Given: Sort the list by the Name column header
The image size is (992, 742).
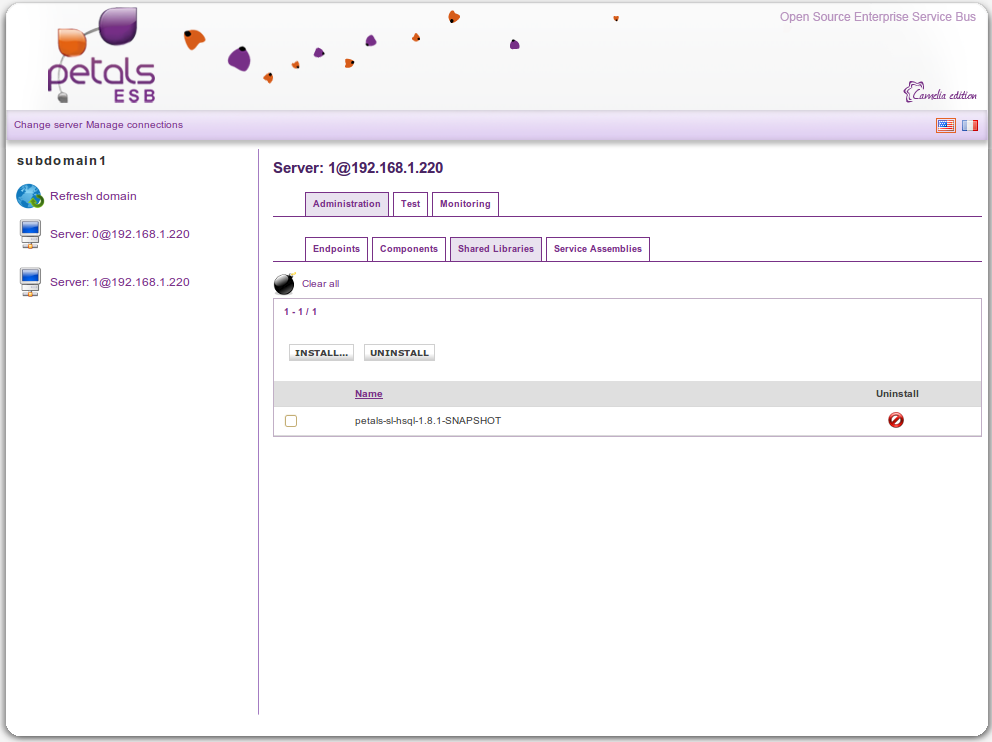Looking at the screenshot, I should click(369, 394).
